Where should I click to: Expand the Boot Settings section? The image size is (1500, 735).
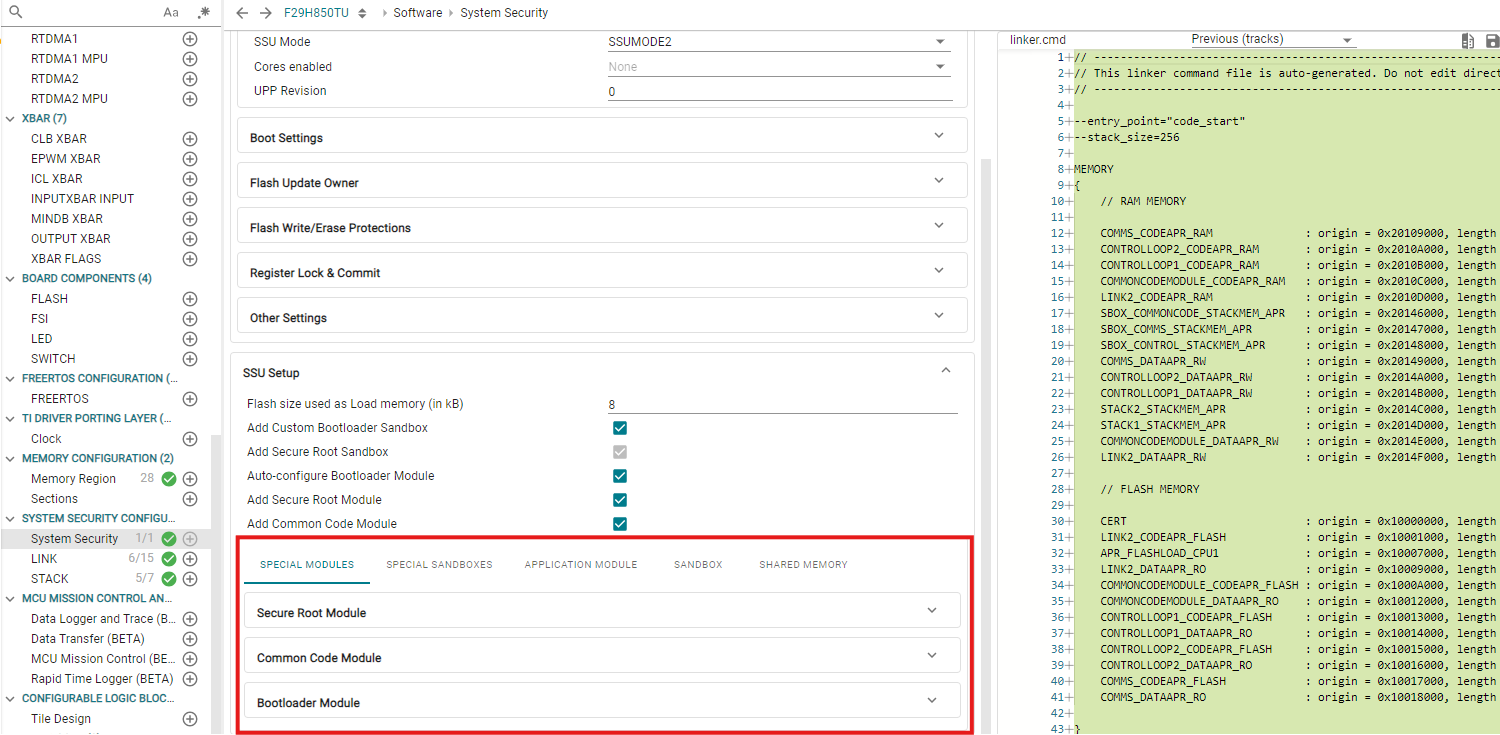(x=602, y=137)
